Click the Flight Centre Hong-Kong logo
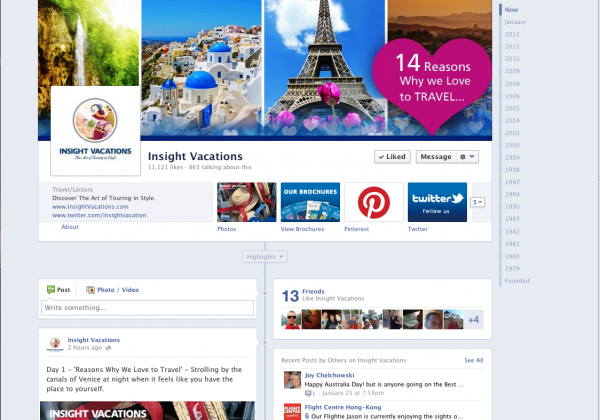Image resolution: width=600 pixels, height=420 pixels. pyautogui.click(x=292, y=411)
